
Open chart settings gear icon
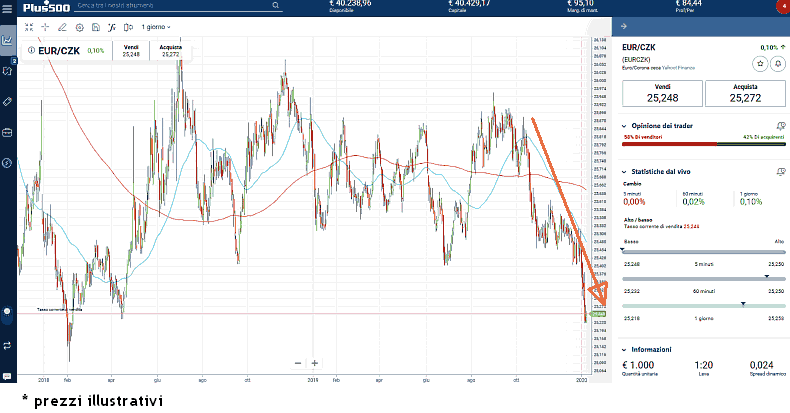pyautogui.click(x=79, y=26)
